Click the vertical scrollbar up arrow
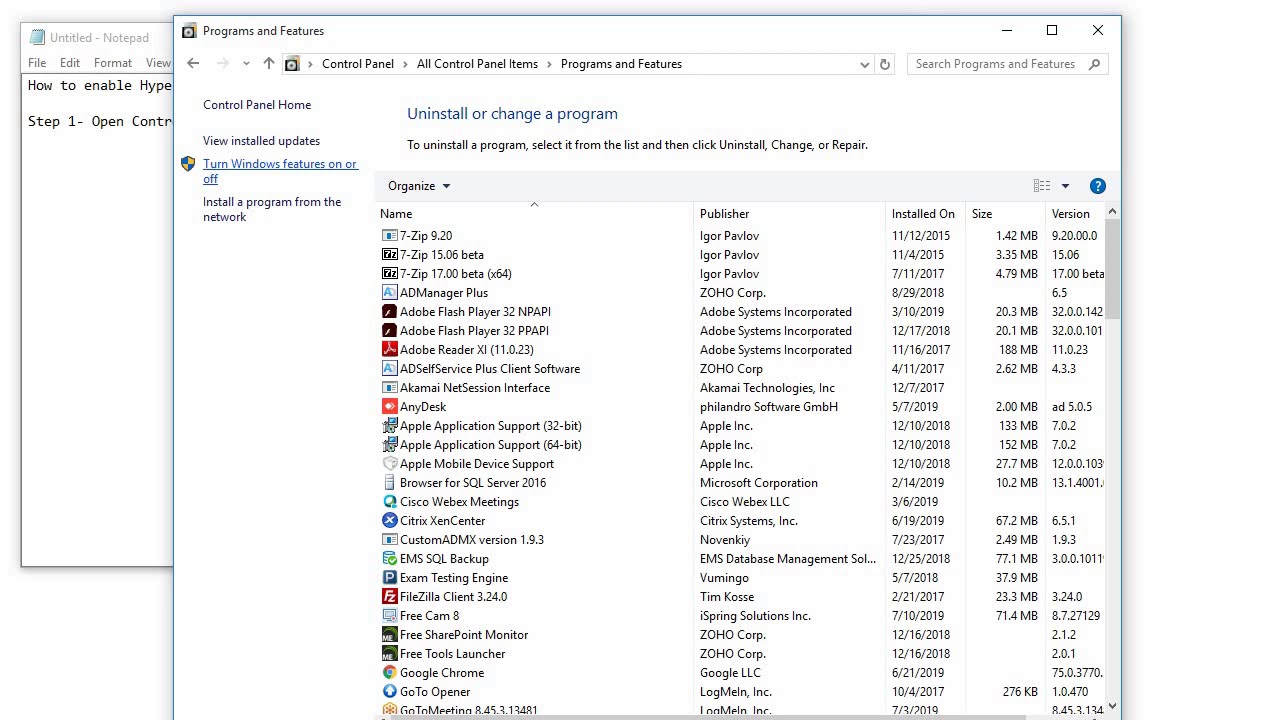 (x=1112, y=212)
